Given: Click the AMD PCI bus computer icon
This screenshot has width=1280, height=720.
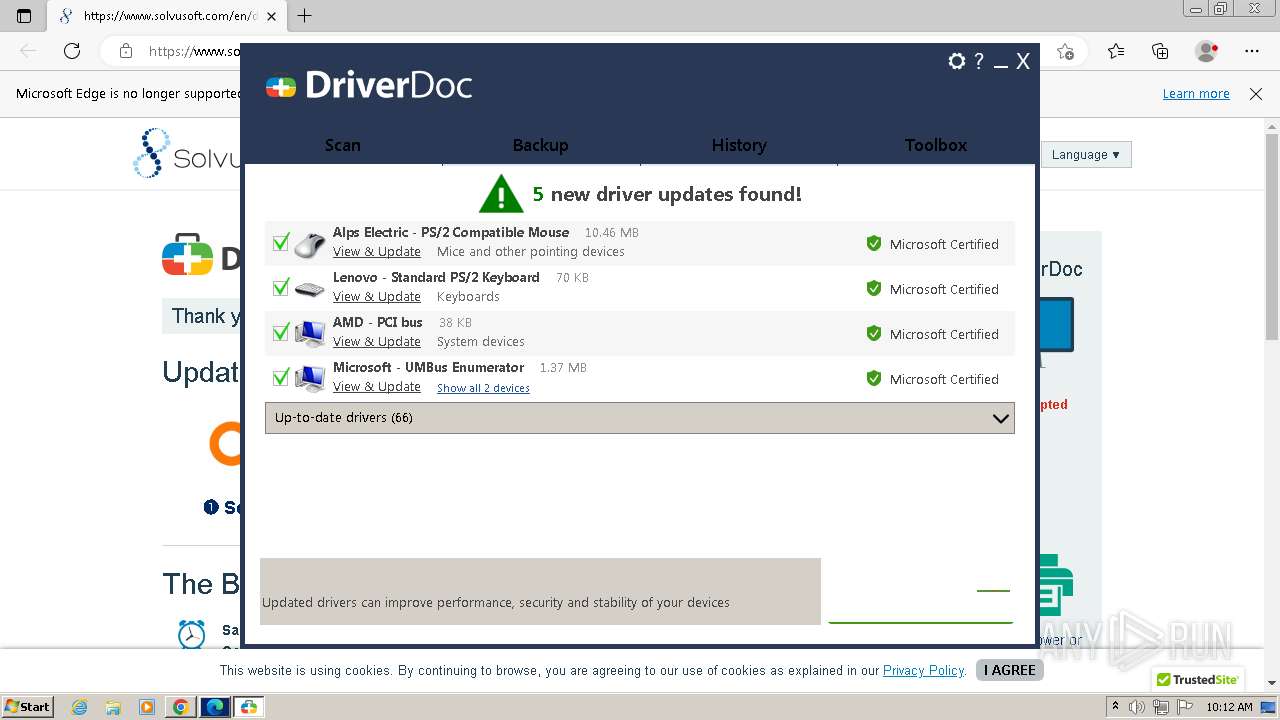Looking at the screenshot, I should tap(310, 333).
